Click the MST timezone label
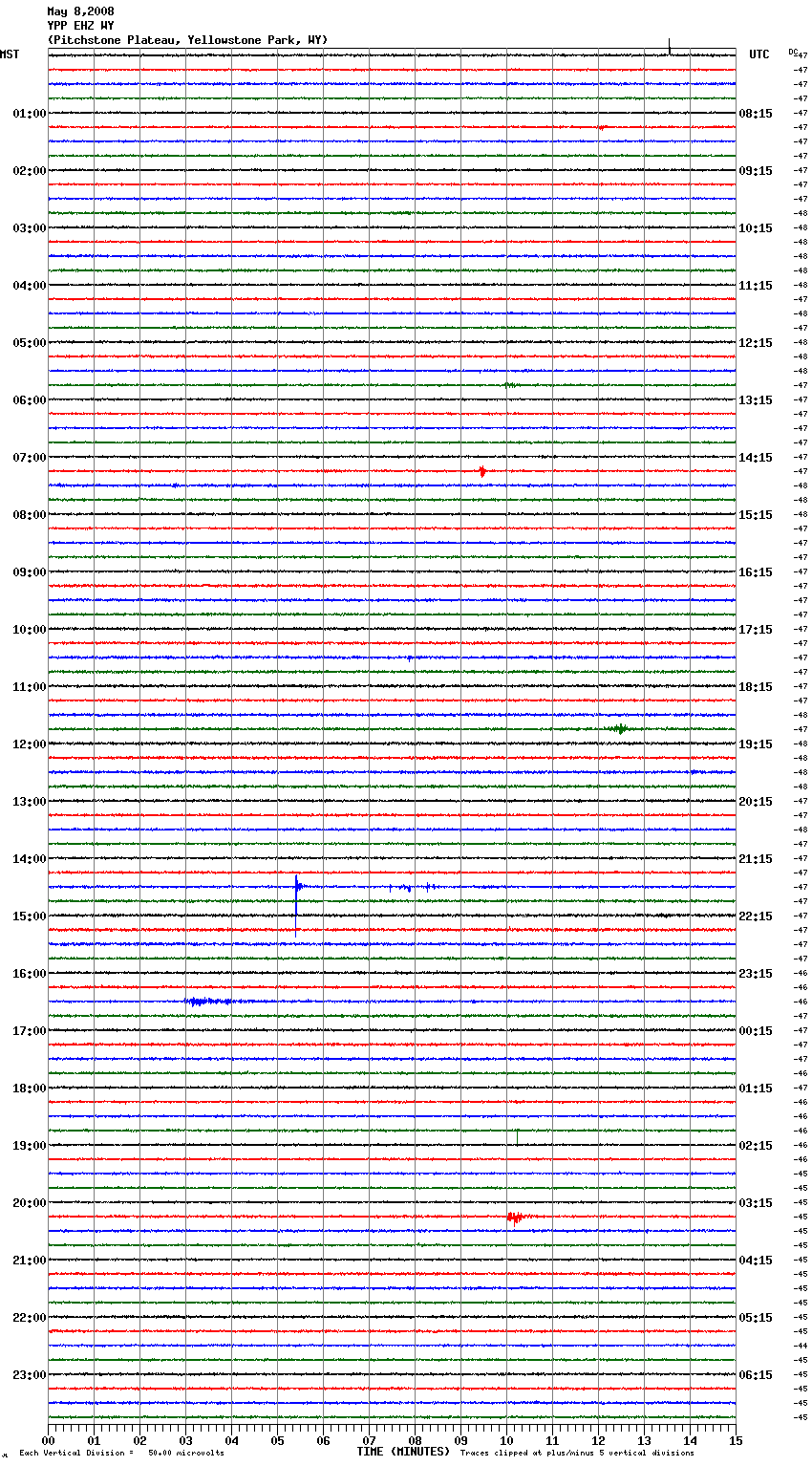This screenshot has width=812, height=1466. click(x=10, y=54)
